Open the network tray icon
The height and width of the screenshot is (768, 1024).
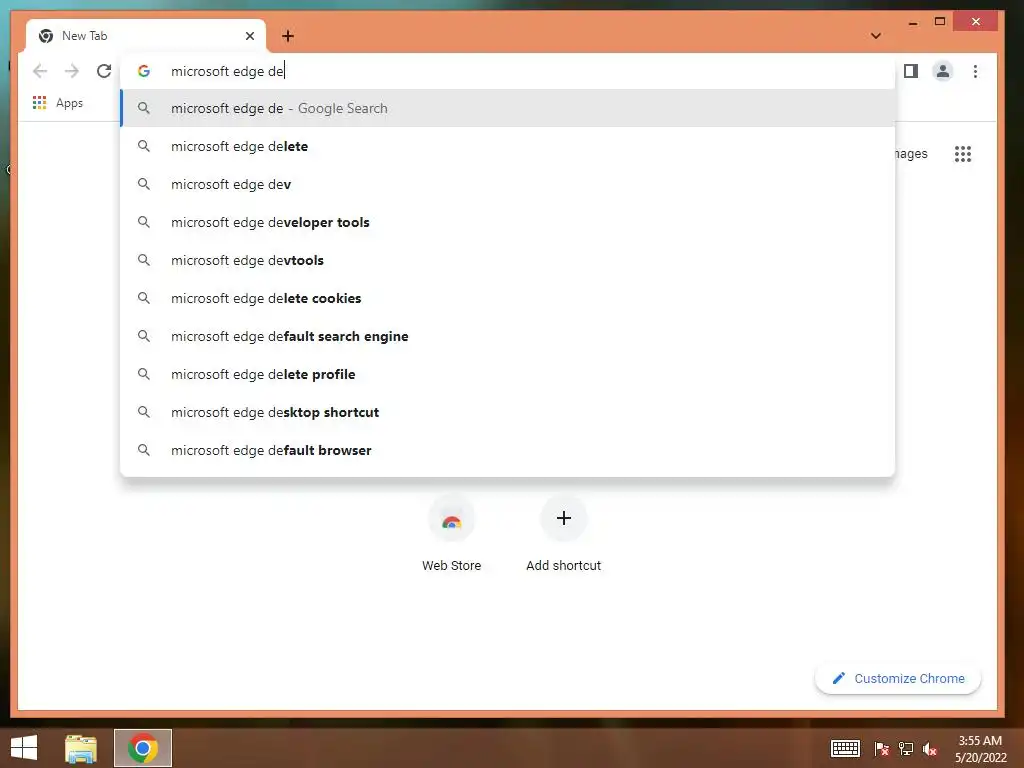[x=906, y=749]
